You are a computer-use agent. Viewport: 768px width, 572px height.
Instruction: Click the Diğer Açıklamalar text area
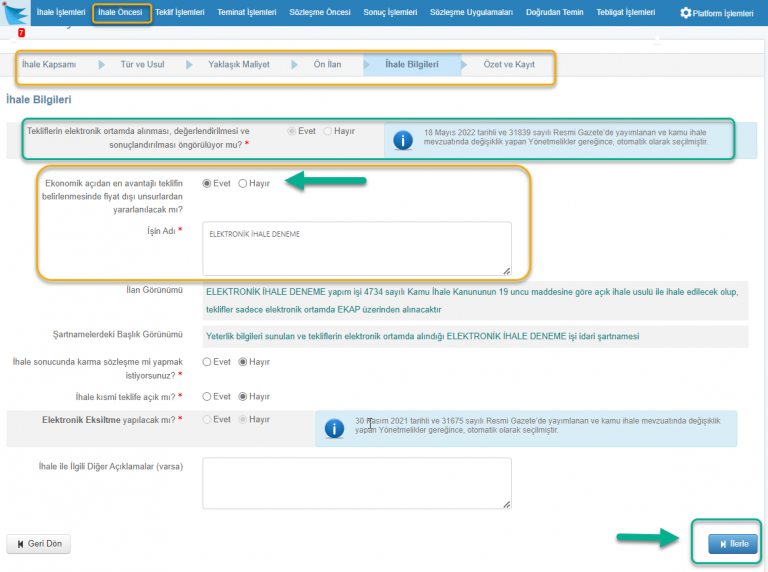[356, 483]
